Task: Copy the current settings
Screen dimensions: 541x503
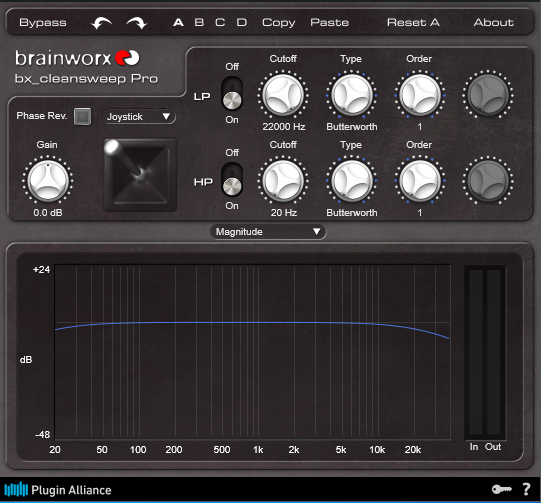Action: (278, 23)
